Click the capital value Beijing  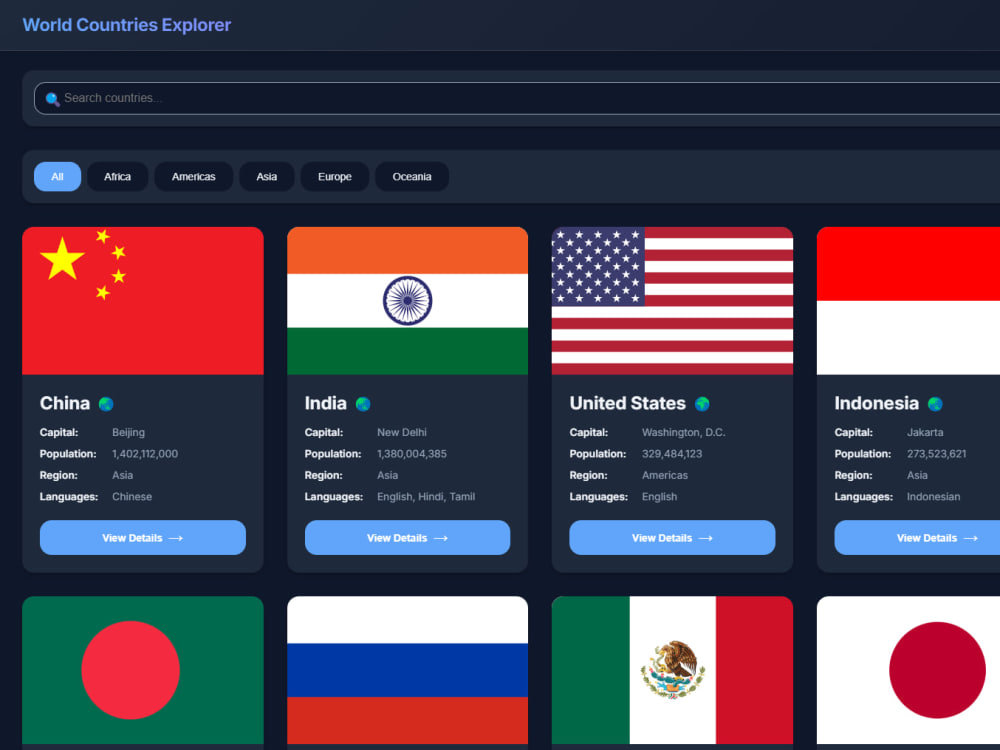[128, 432]
